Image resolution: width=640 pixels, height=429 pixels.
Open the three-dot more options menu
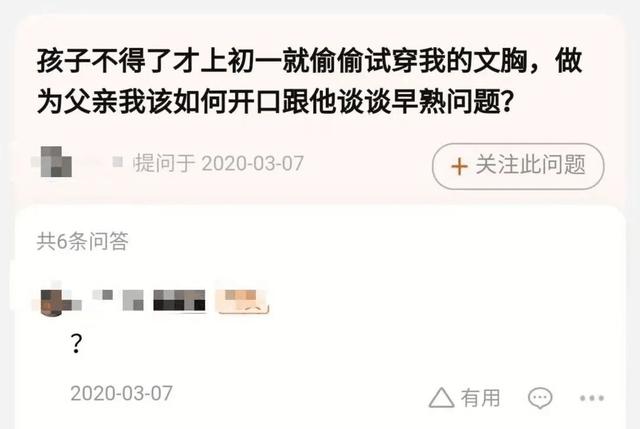592,398
